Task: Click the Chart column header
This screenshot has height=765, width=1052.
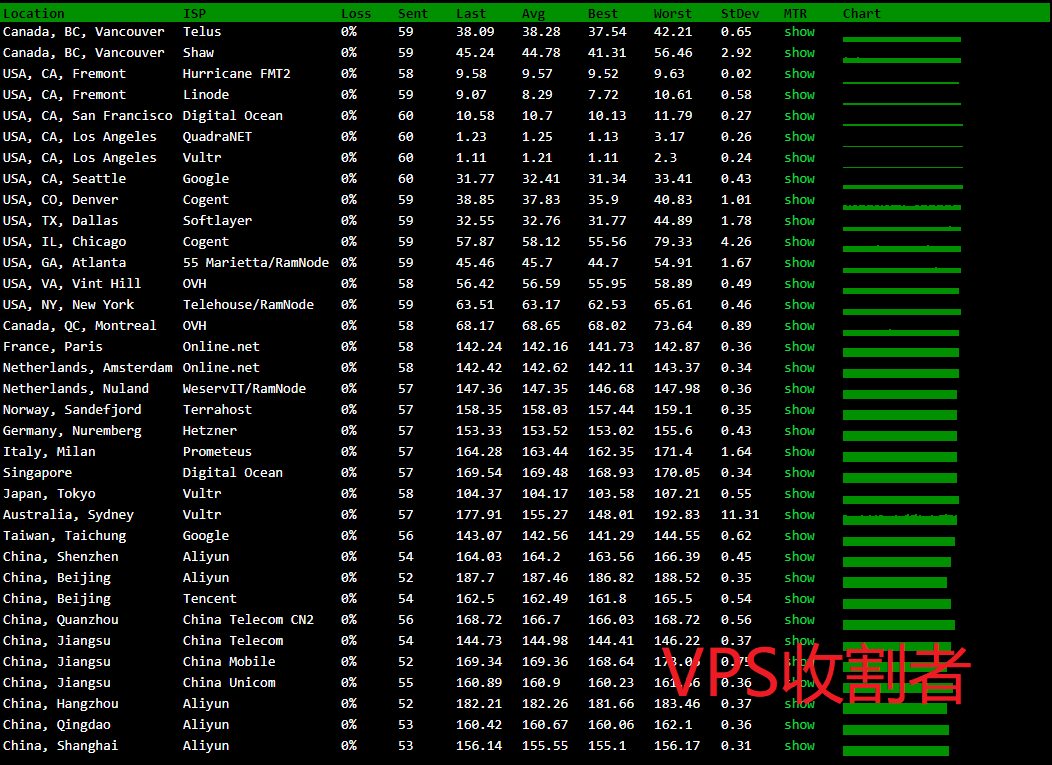Action: (x=861, y=14)
